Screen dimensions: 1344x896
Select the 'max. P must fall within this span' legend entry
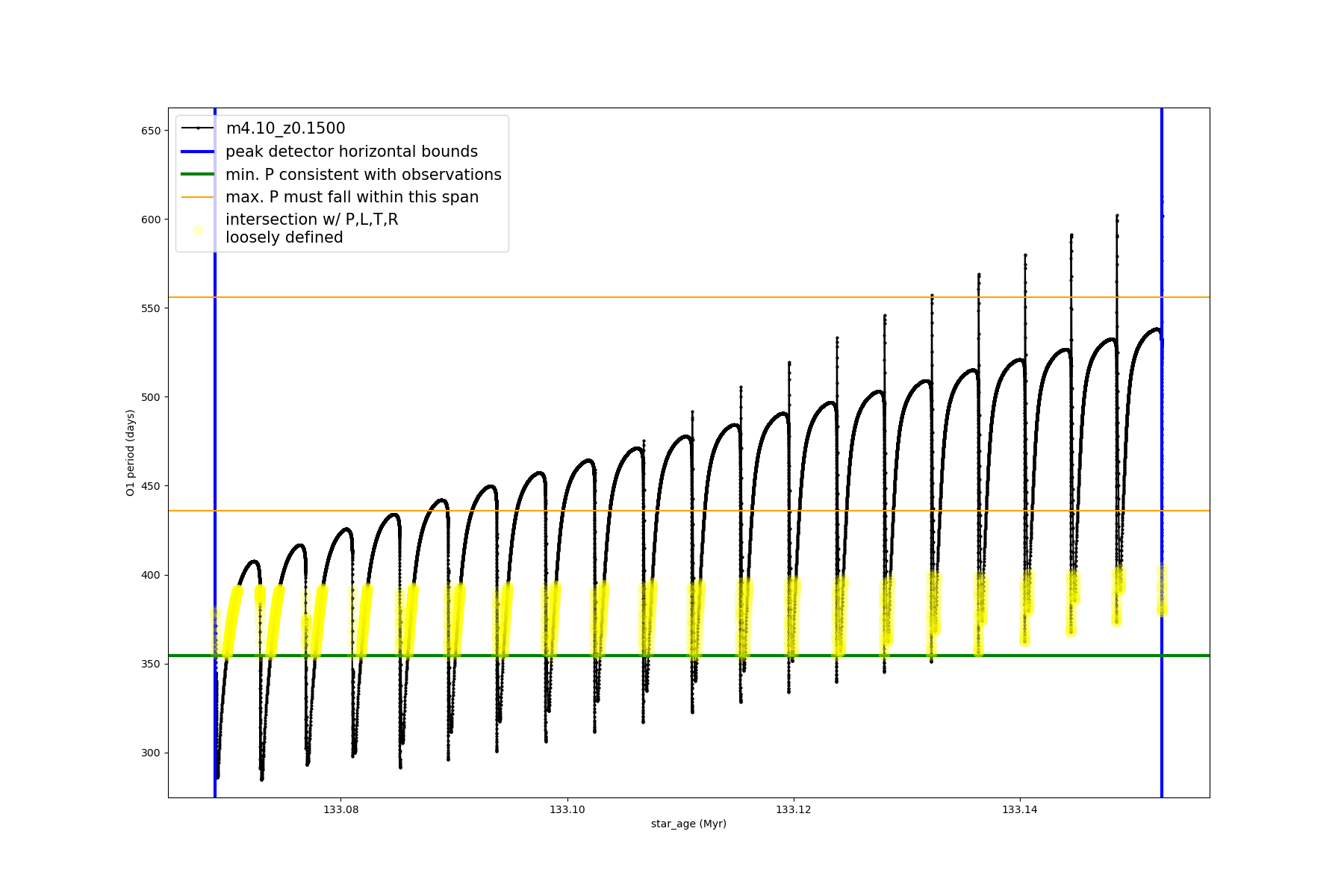tap(352, 197)
